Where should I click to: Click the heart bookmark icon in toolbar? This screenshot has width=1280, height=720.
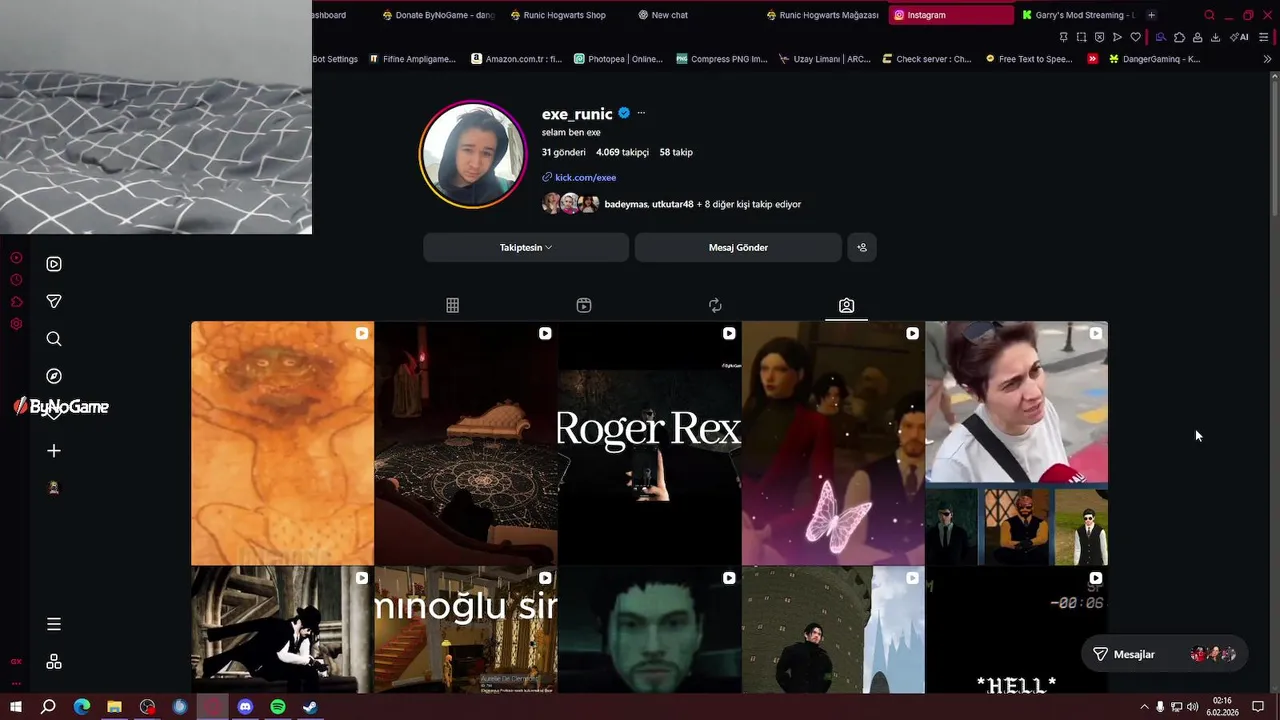click(x=1135, y=37)
